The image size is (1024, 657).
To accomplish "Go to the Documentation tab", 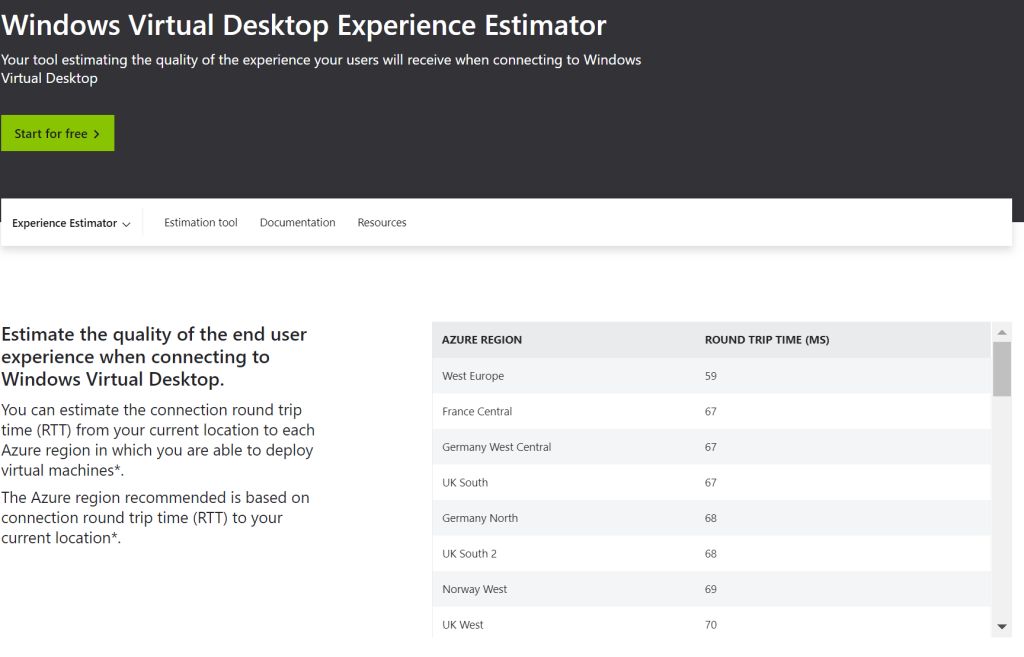I will pos(297,223).
